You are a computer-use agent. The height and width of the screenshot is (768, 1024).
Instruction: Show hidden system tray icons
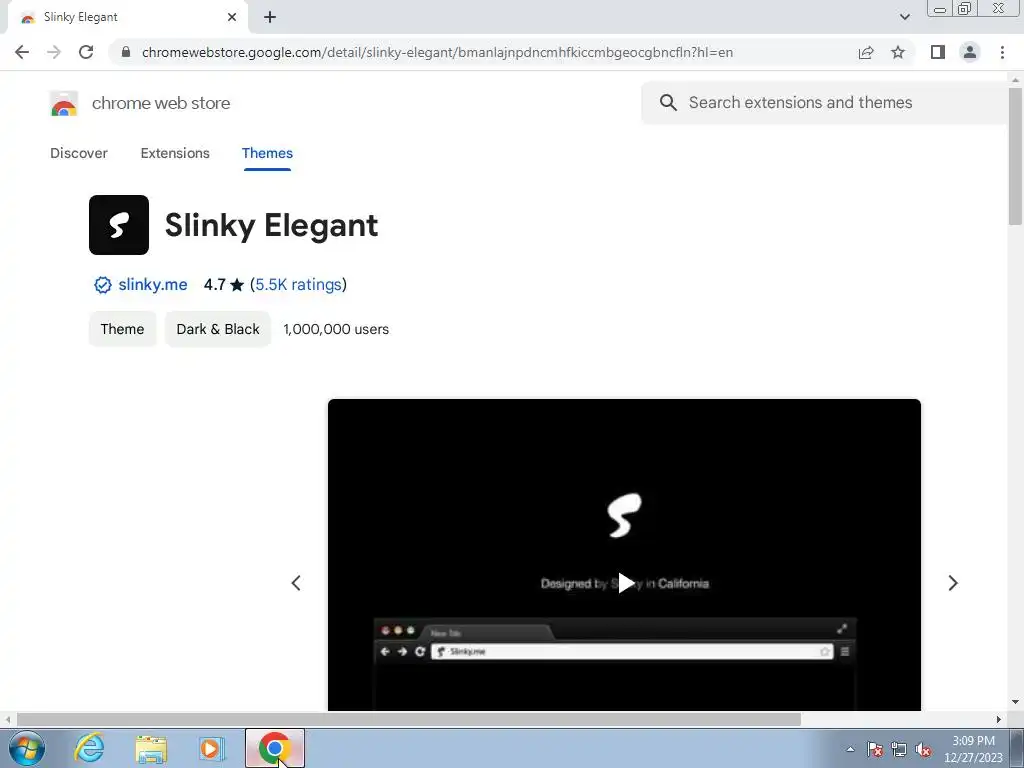[x=850, y=749]
